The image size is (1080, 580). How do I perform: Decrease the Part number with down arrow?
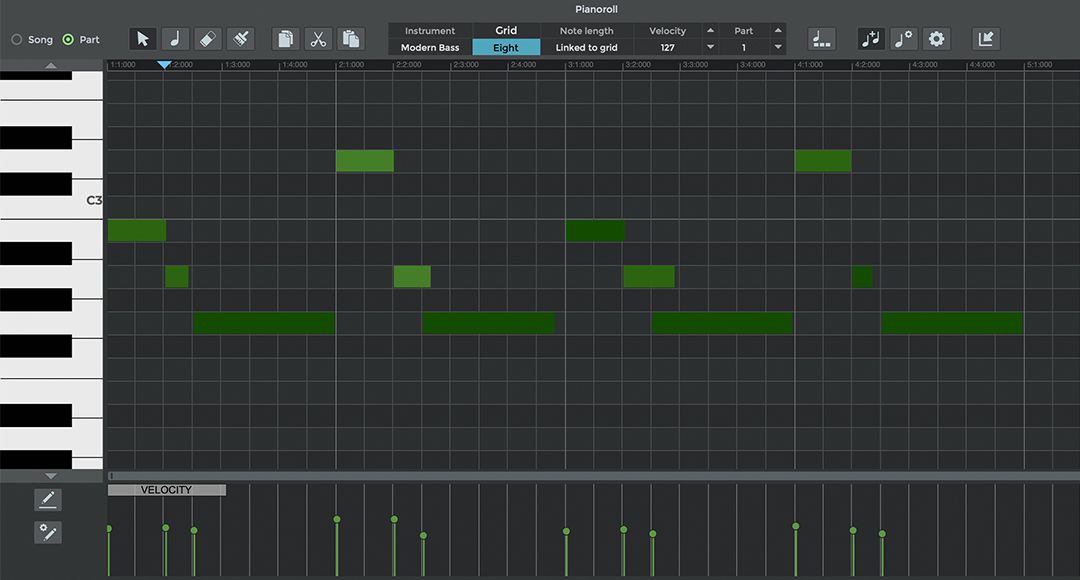point(778,47)
